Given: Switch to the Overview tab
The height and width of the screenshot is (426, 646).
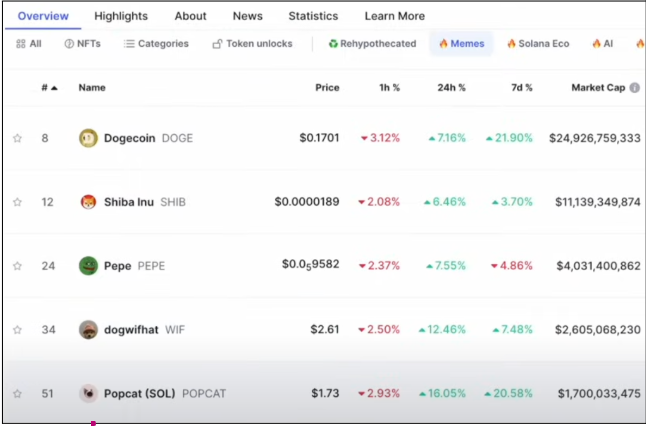Looking at the screenshot, I should 43,16.
